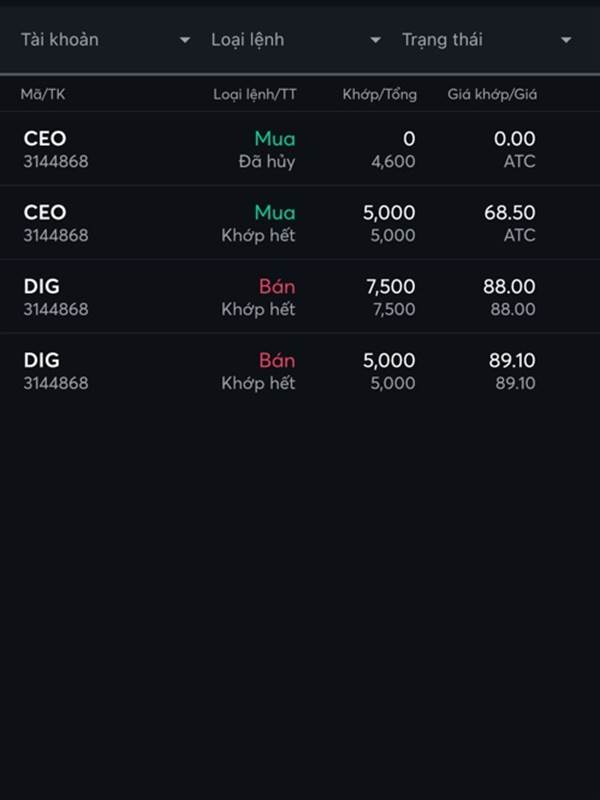Click the Khớp/Tổng column header
Viewport: 600px width, 800px height.
(x=380, y=94)
